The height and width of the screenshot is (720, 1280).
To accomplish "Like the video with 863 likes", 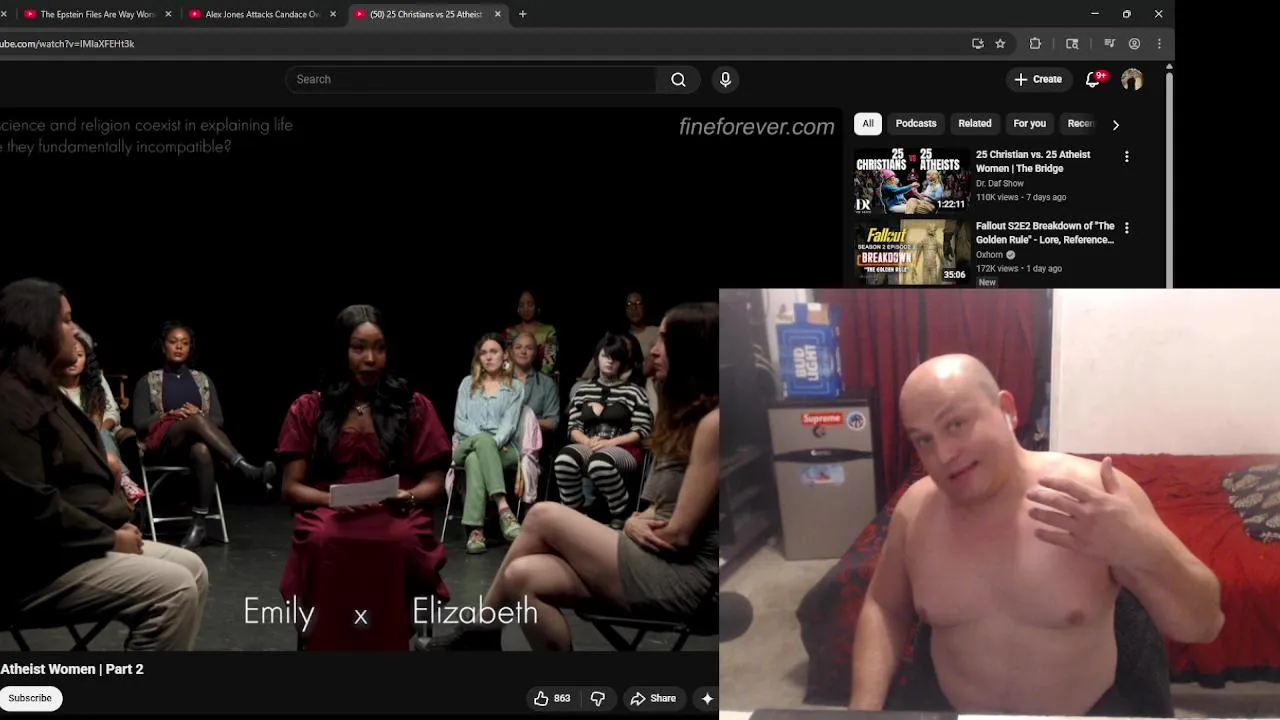I will pyautogui.click(x=552, y=698).
